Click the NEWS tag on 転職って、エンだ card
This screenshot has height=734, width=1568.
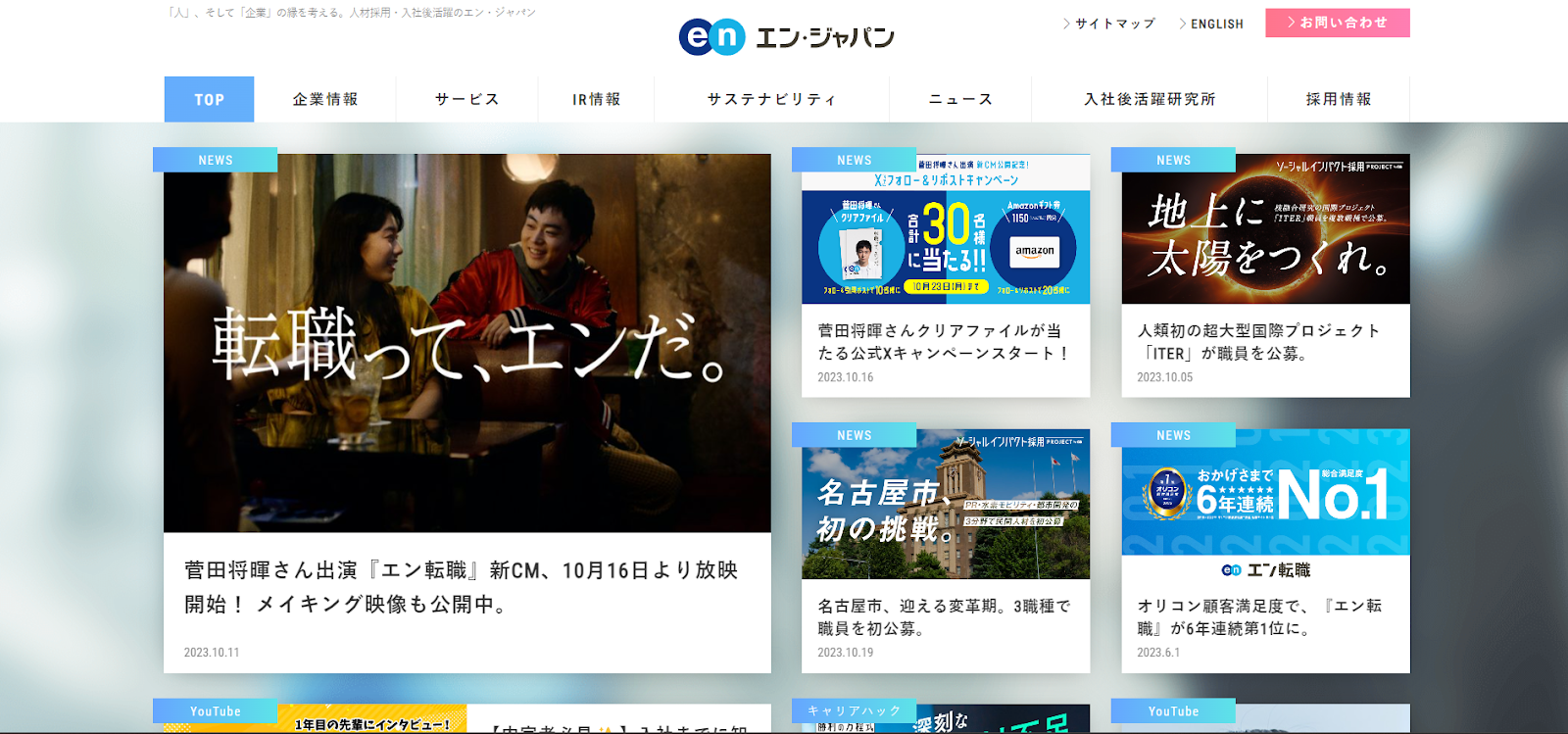coord(216,160)
